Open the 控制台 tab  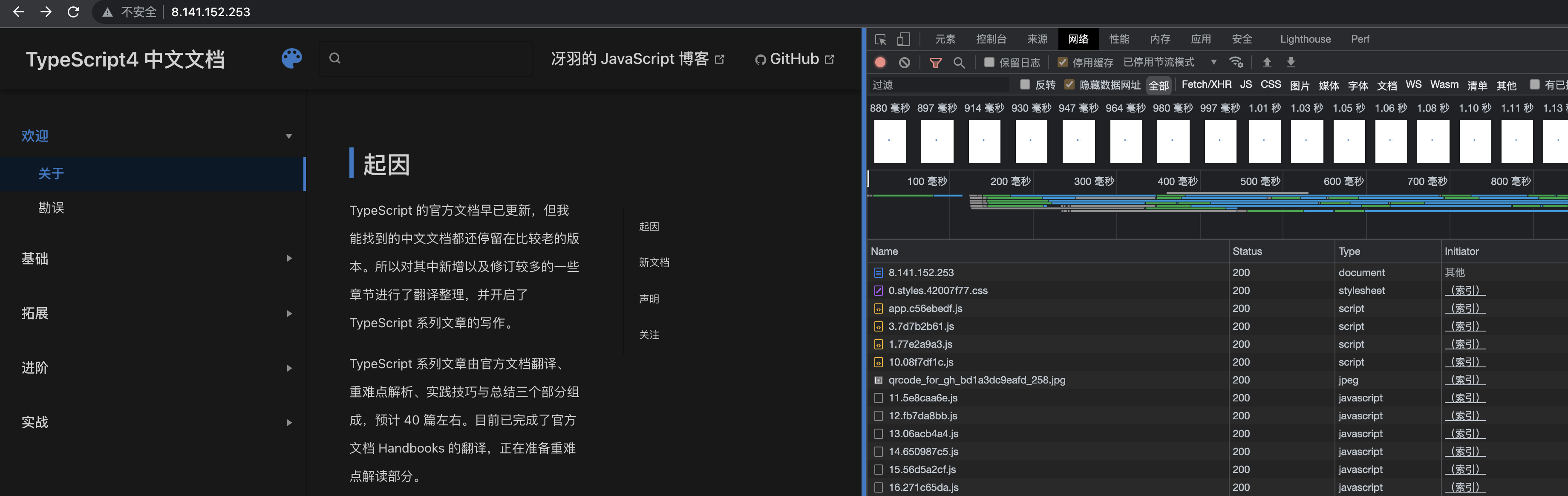point(991,39)
